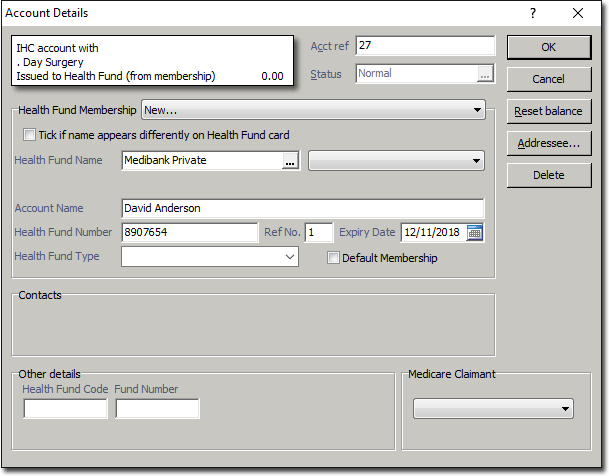Enable the Default Membership checkbox

[334, 258]
